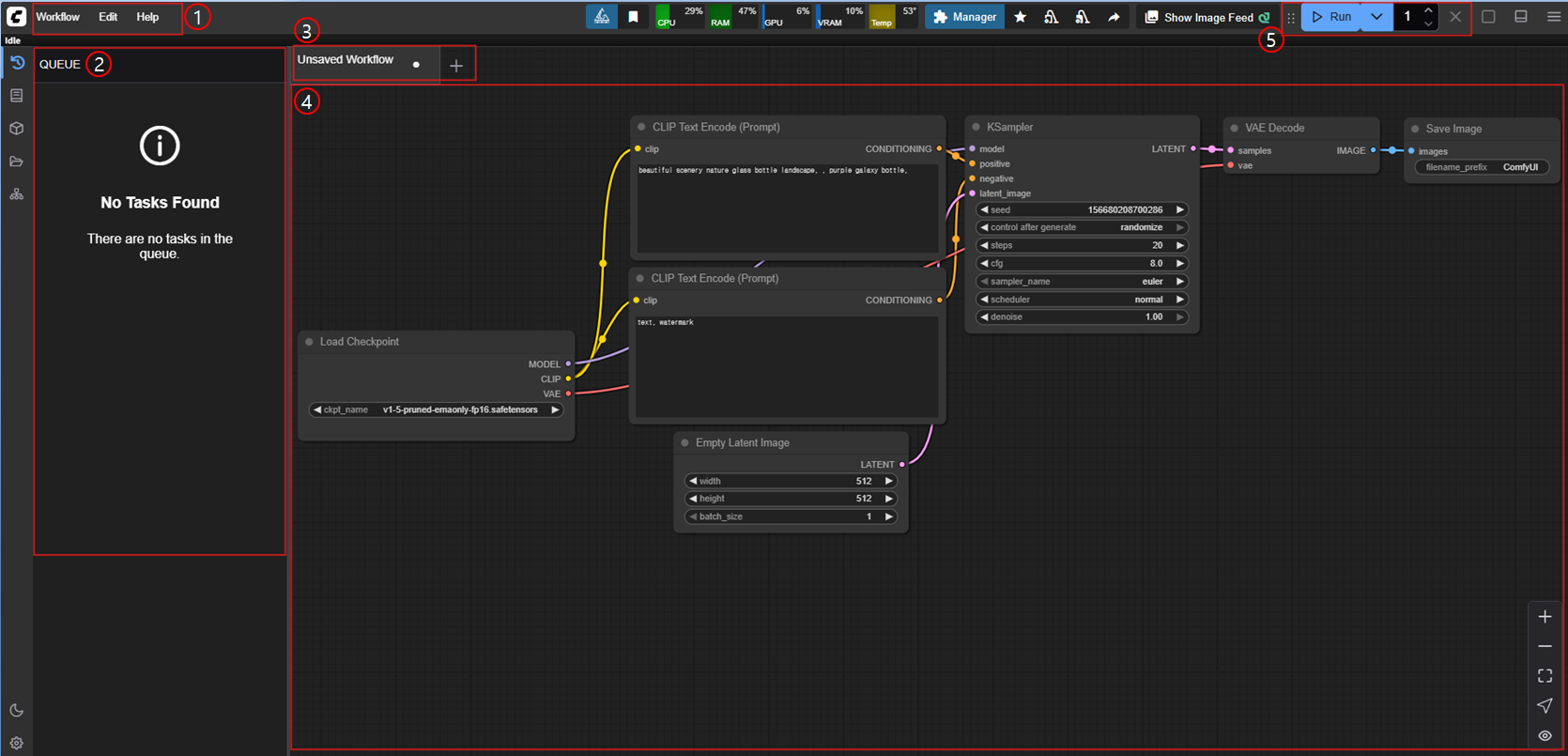Collapse the Load Checkpoint node title dot

pyautogui.click(x=309, y=342)
